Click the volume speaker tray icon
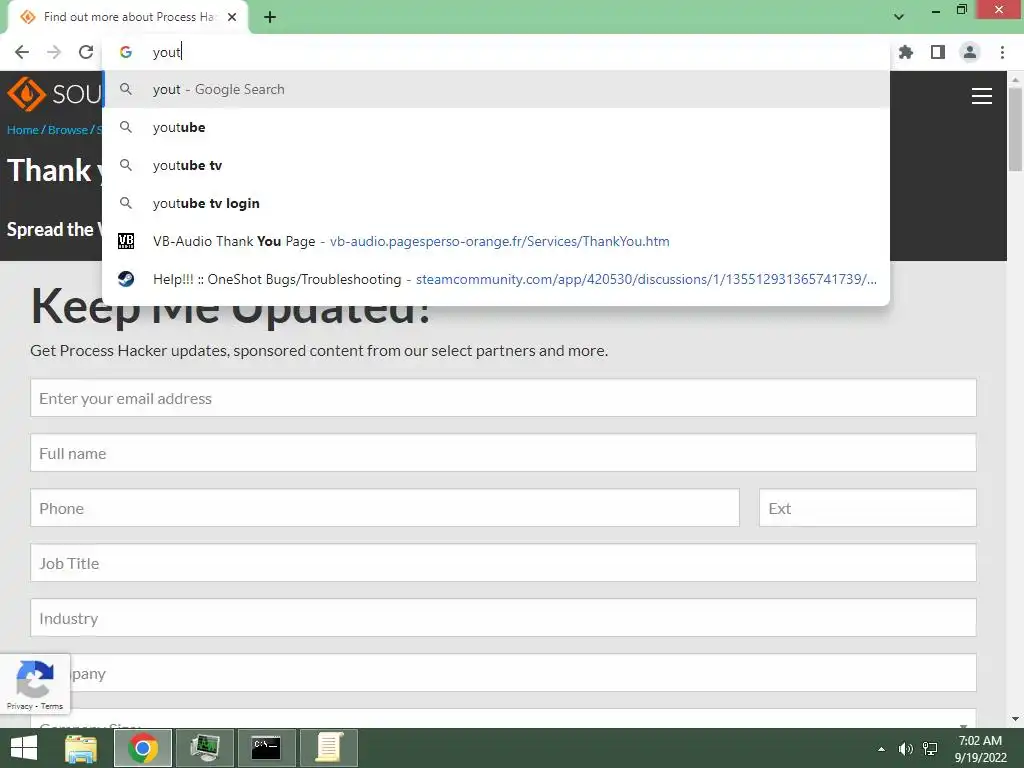This screenshot has width=1024, height=768. click(x=905, y=749)
